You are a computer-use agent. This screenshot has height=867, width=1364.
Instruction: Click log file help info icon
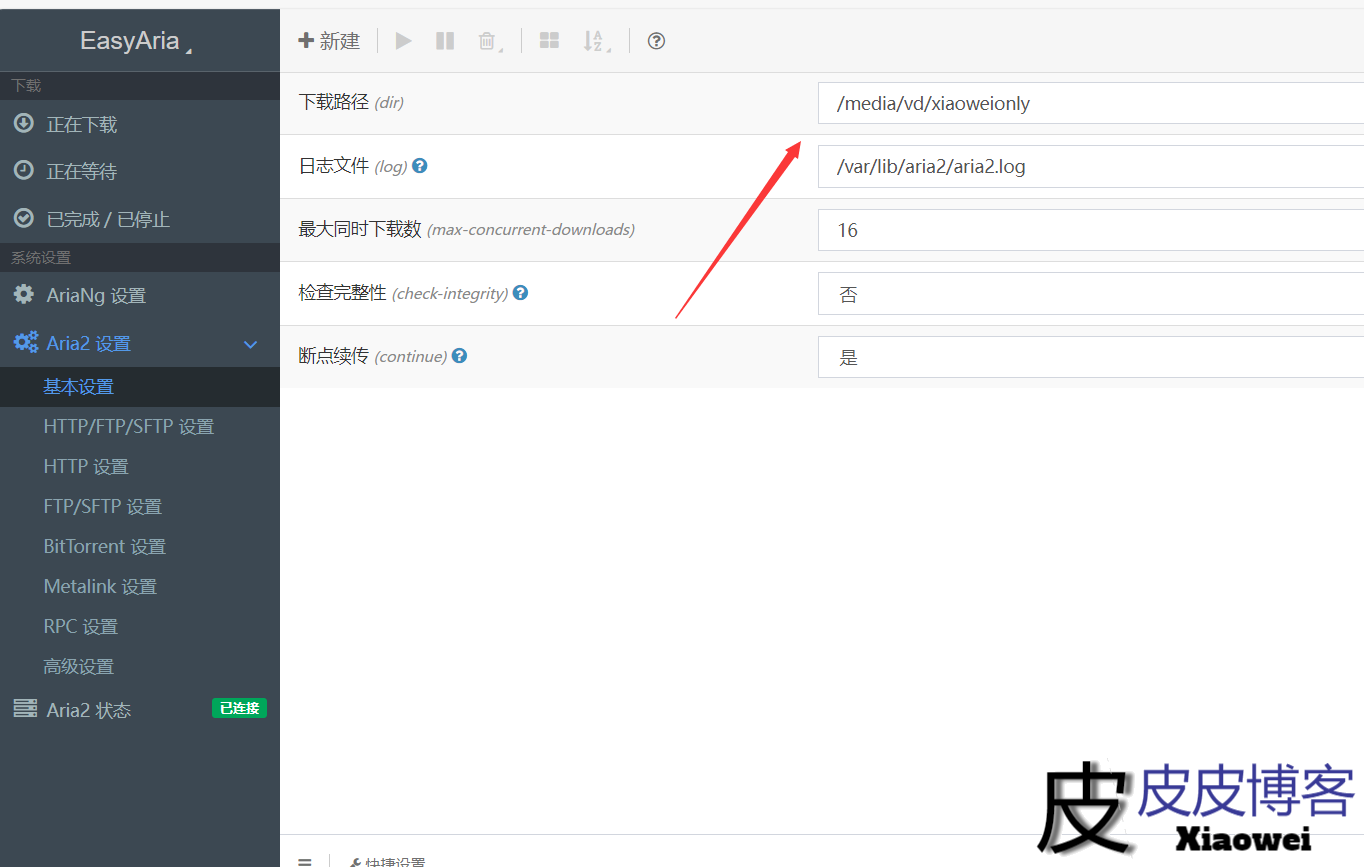(420, 166)
